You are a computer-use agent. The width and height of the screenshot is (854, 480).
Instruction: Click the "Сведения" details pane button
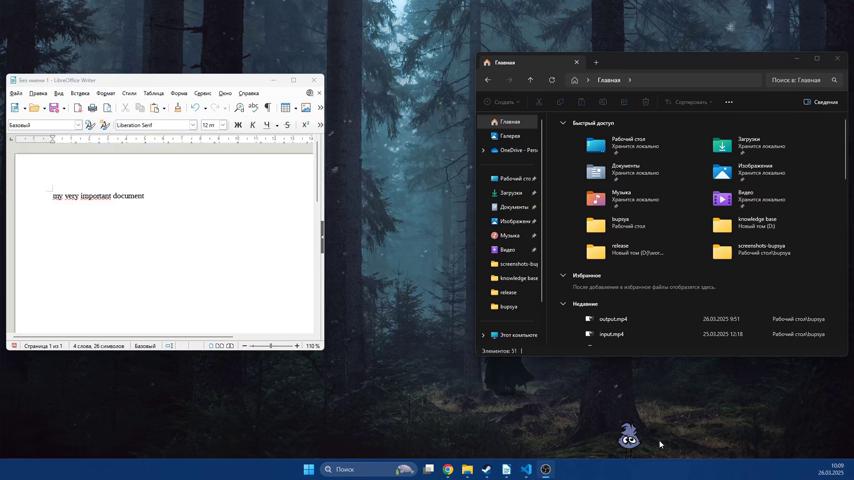tap(820, 102)
